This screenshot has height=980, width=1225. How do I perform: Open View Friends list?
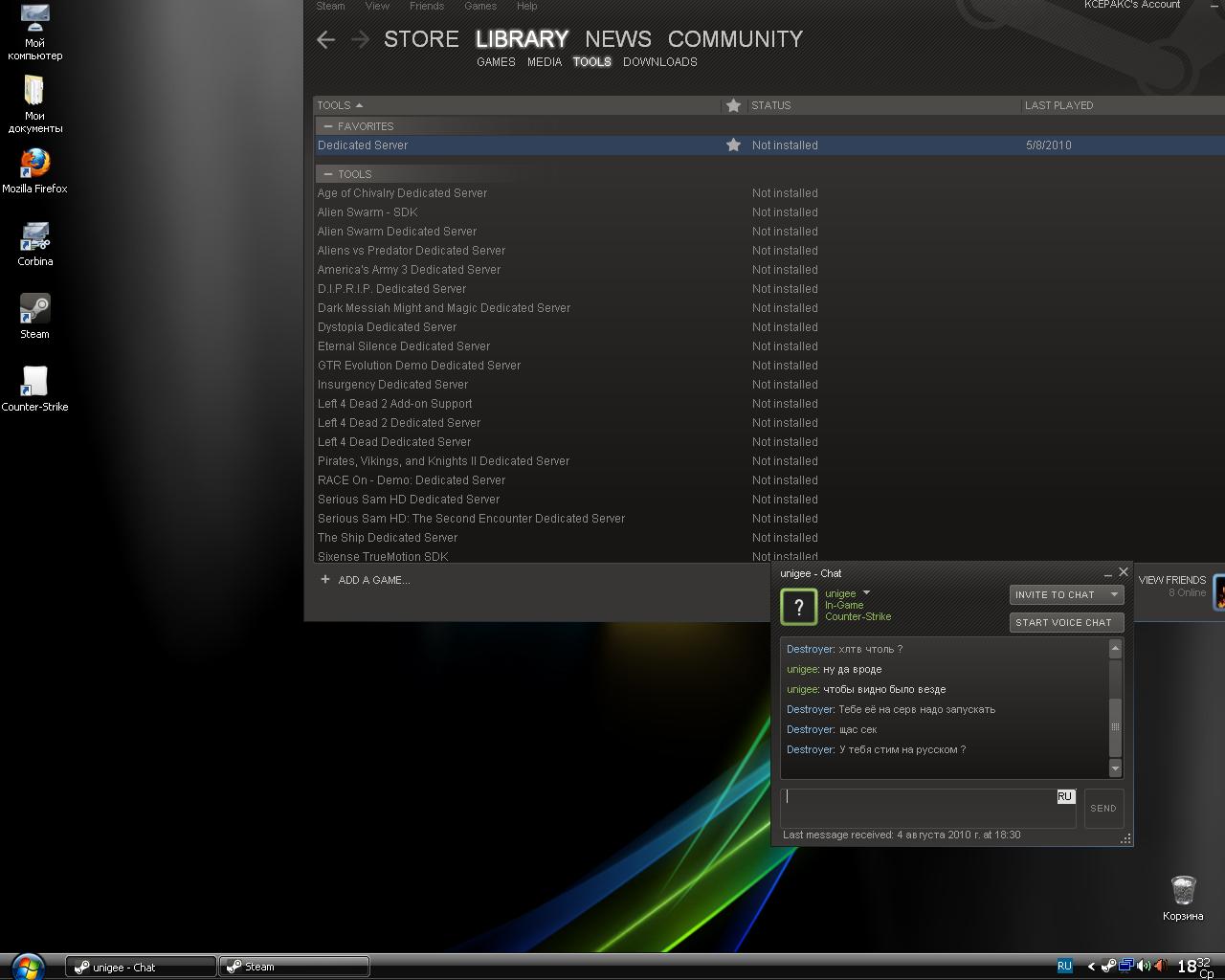pyautogui.click(x=1172, y=580)
